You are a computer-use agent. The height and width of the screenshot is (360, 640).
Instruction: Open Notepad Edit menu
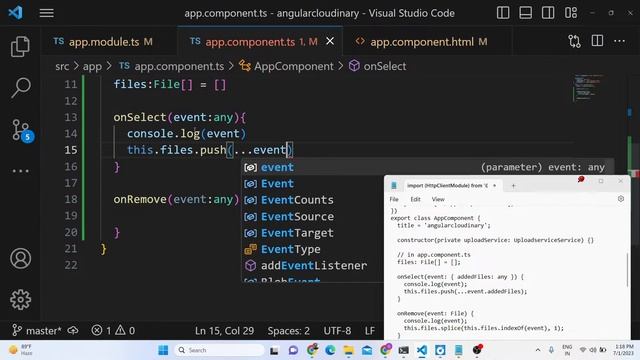(415, 199)
